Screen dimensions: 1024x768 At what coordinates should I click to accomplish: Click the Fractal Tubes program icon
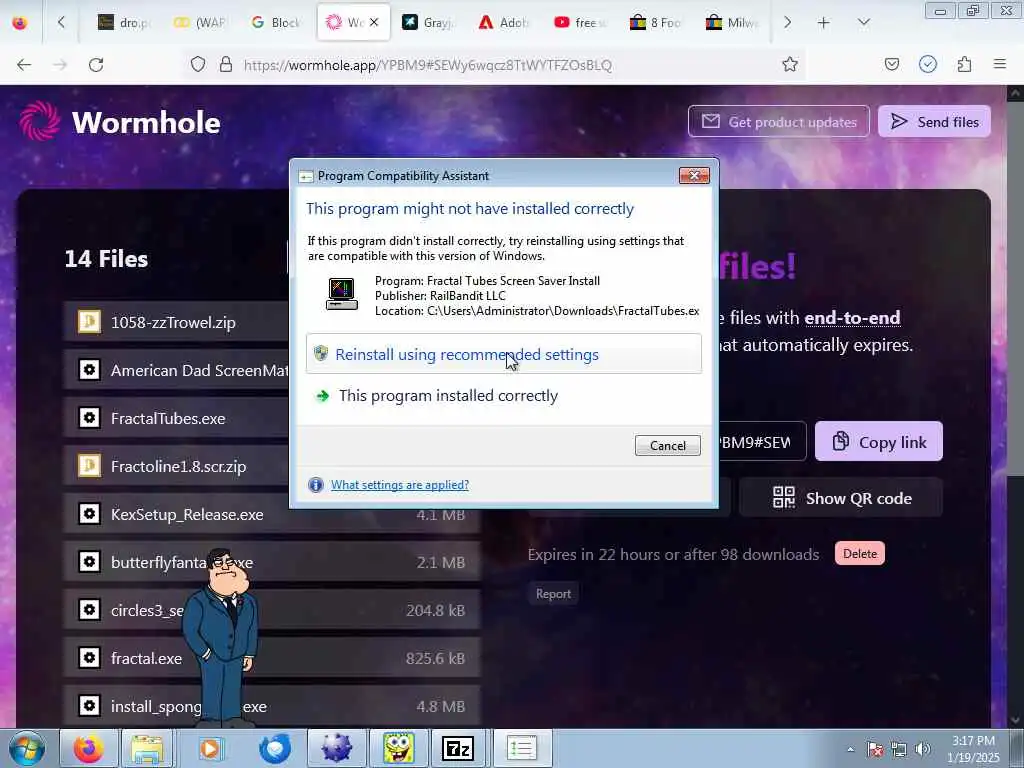[342, 294]
